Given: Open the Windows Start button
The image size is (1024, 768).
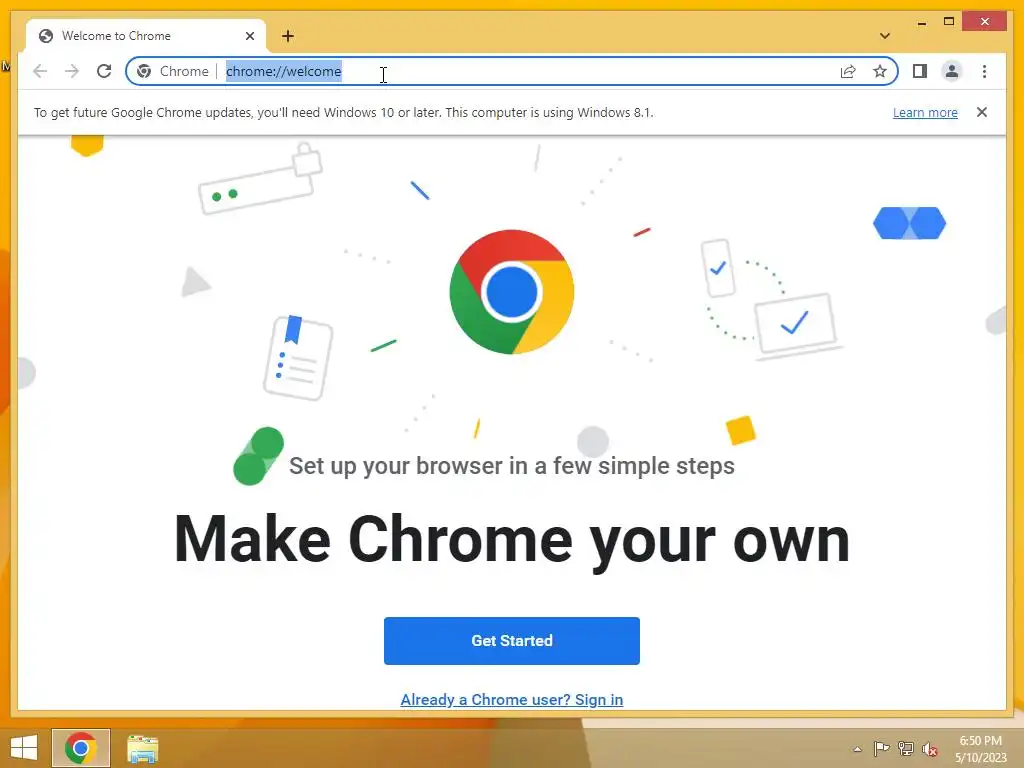Looking at the screenshot, I should click(x=24, y=748).
